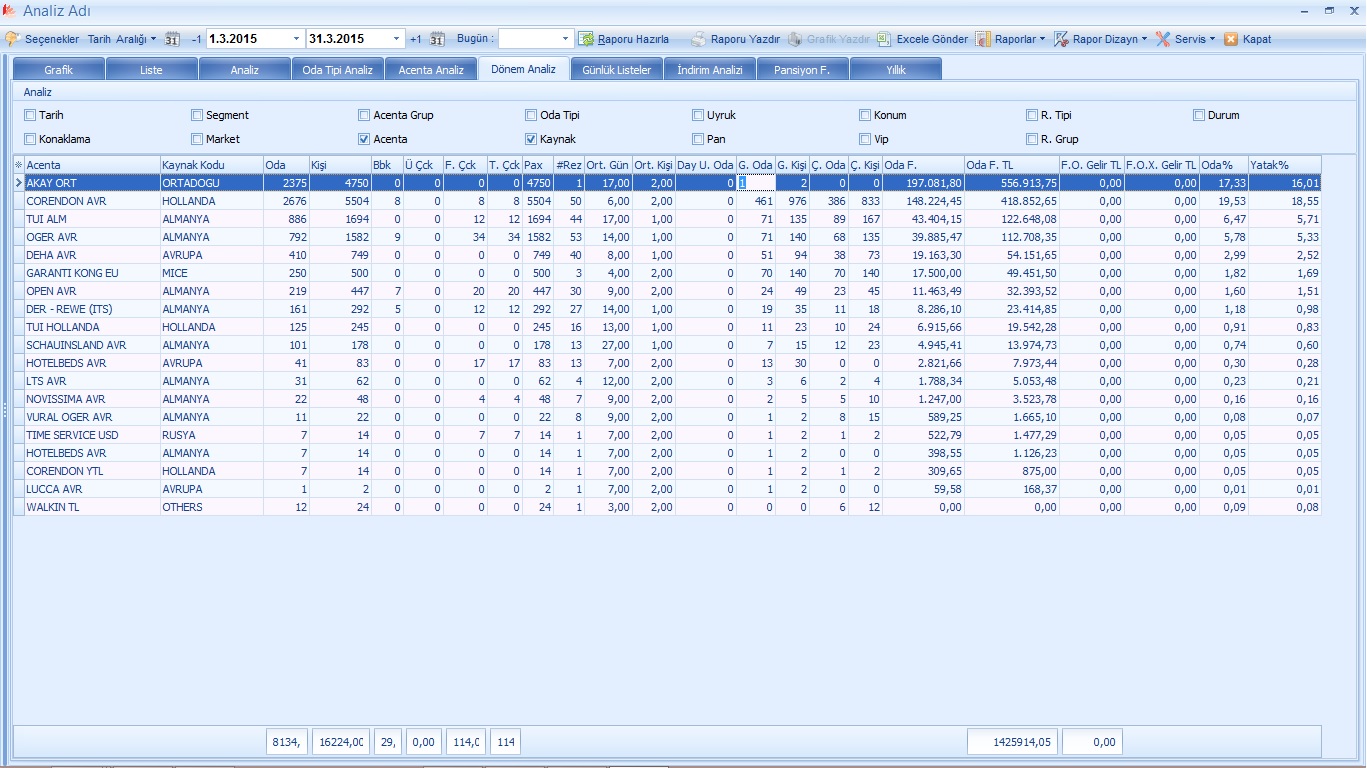
Task: Click inside the end date field 31.3.2015
Action: (348, 39)
